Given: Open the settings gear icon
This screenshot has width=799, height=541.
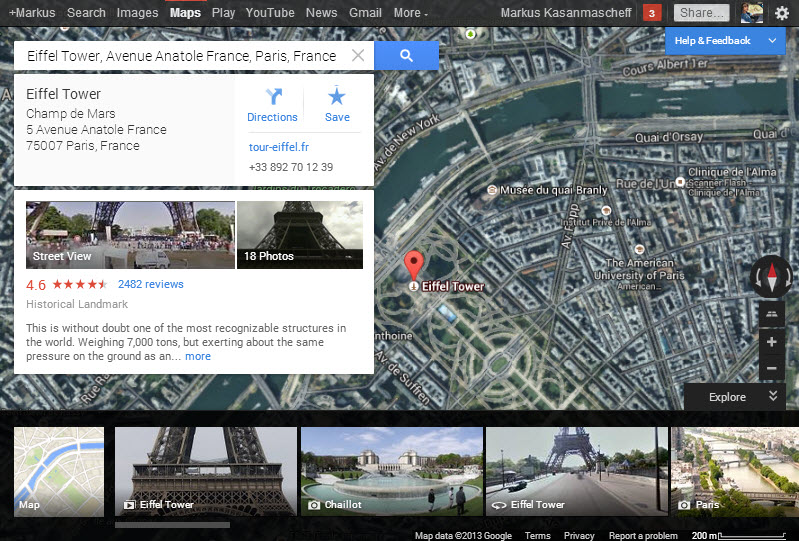Looking at the screenshot, I should click(781, 13).
